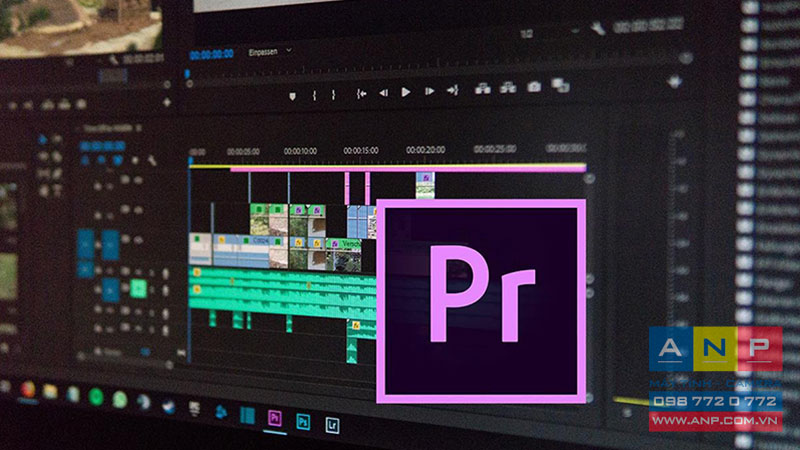
Task: Click the Extract button
Action: pos(508,88)
